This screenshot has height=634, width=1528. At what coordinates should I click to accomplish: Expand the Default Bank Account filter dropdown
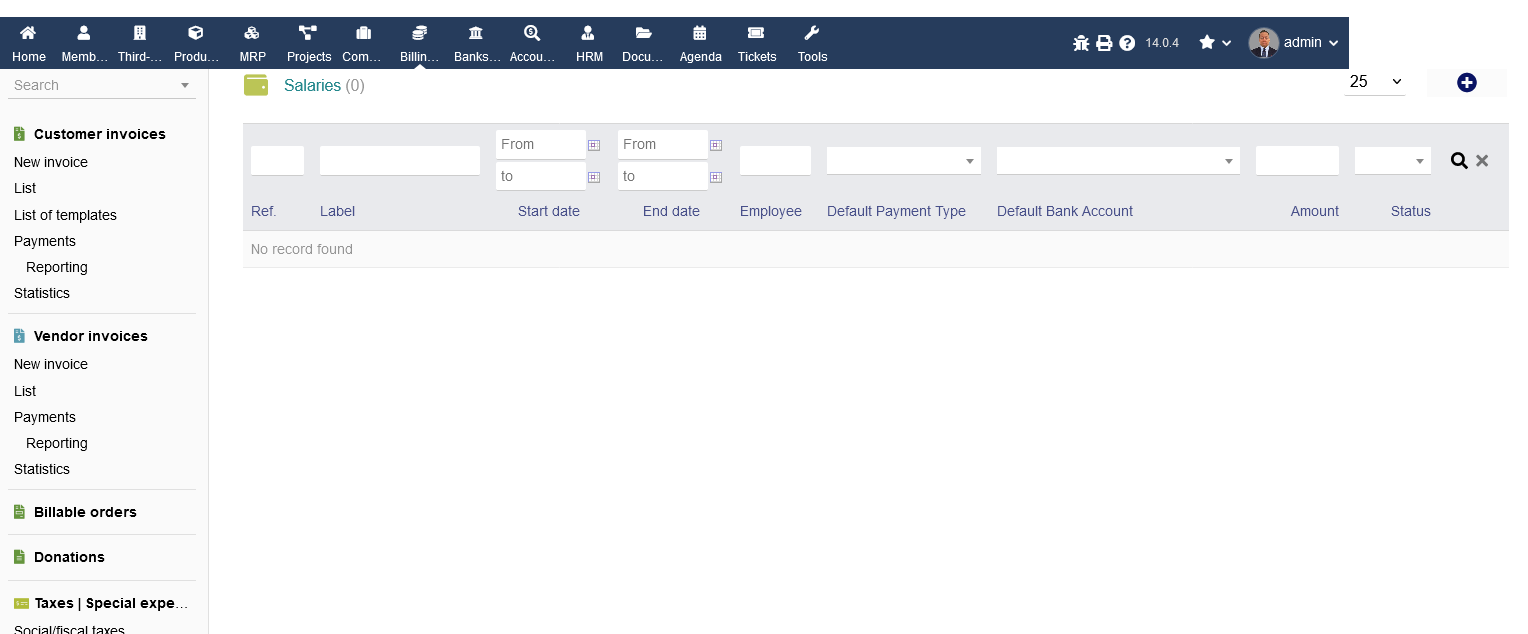[1117, 161]
